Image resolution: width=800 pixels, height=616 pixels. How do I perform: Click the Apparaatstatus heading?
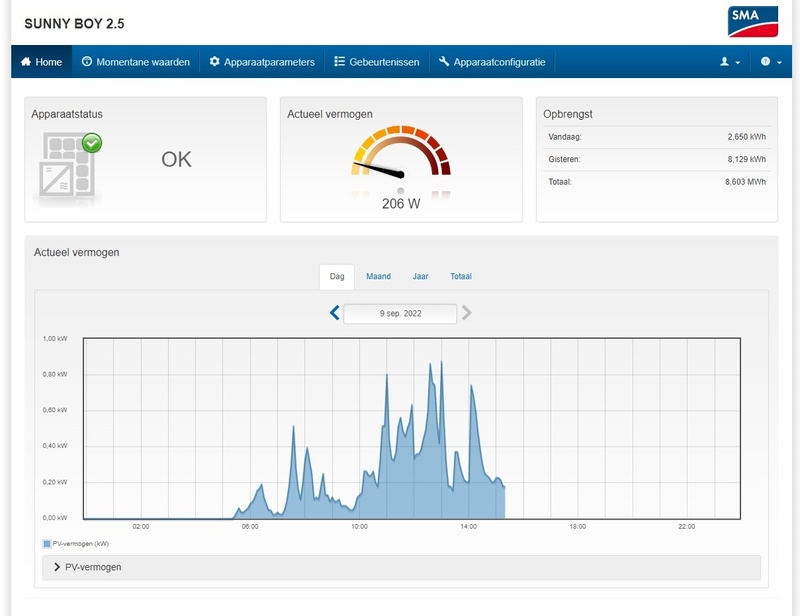67,114
